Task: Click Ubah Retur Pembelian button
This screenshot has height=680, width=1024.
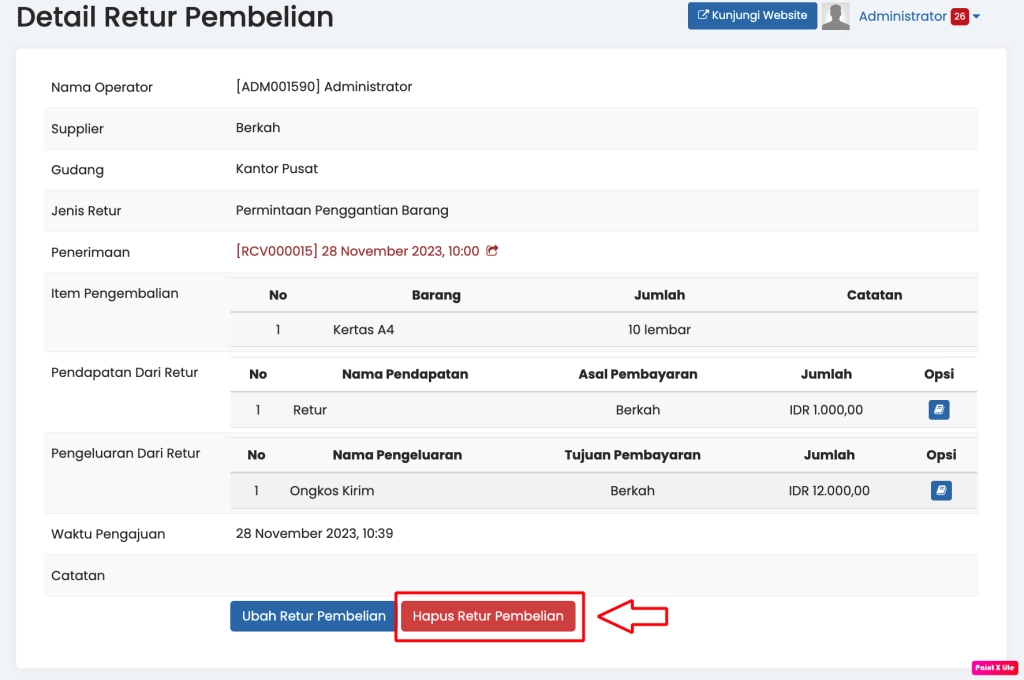Action: [x=313, y=616]
